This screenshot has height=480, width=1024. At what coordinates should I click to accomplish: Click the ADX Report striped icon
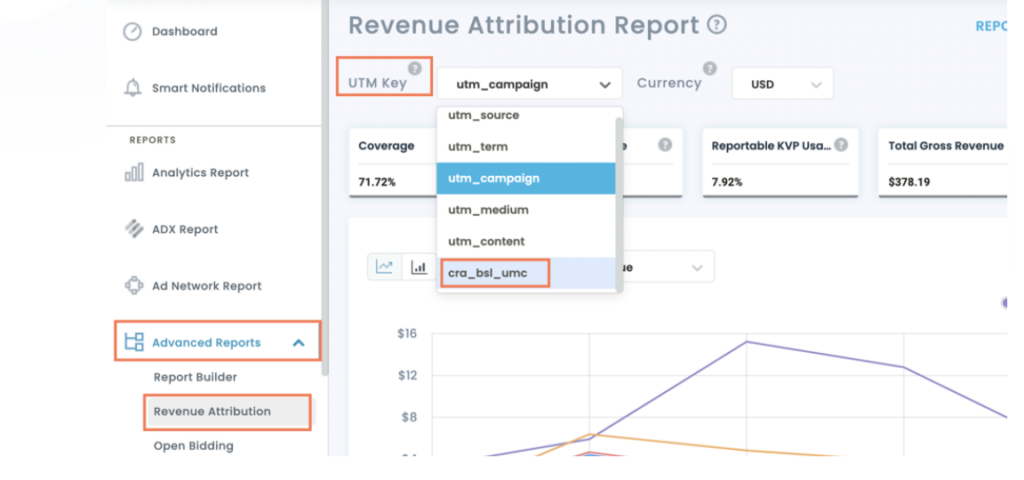click(133, 229)
